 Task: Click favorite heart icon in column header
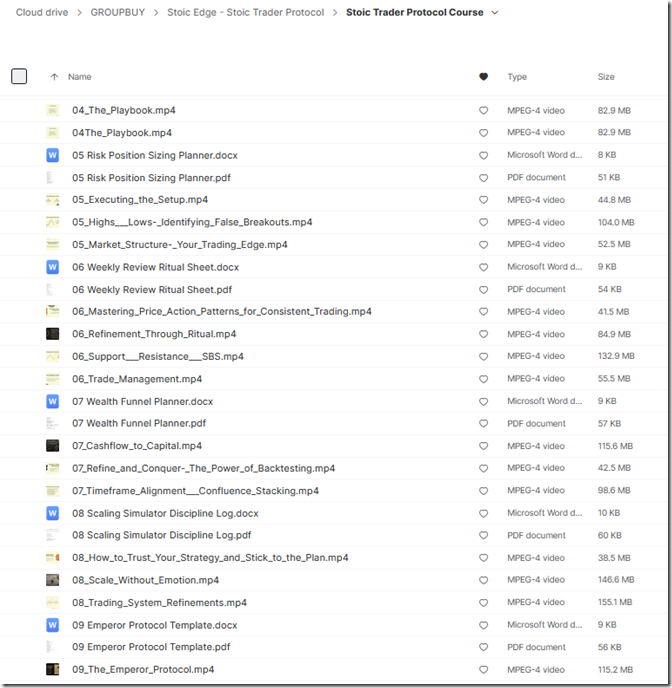pos(484,77)
